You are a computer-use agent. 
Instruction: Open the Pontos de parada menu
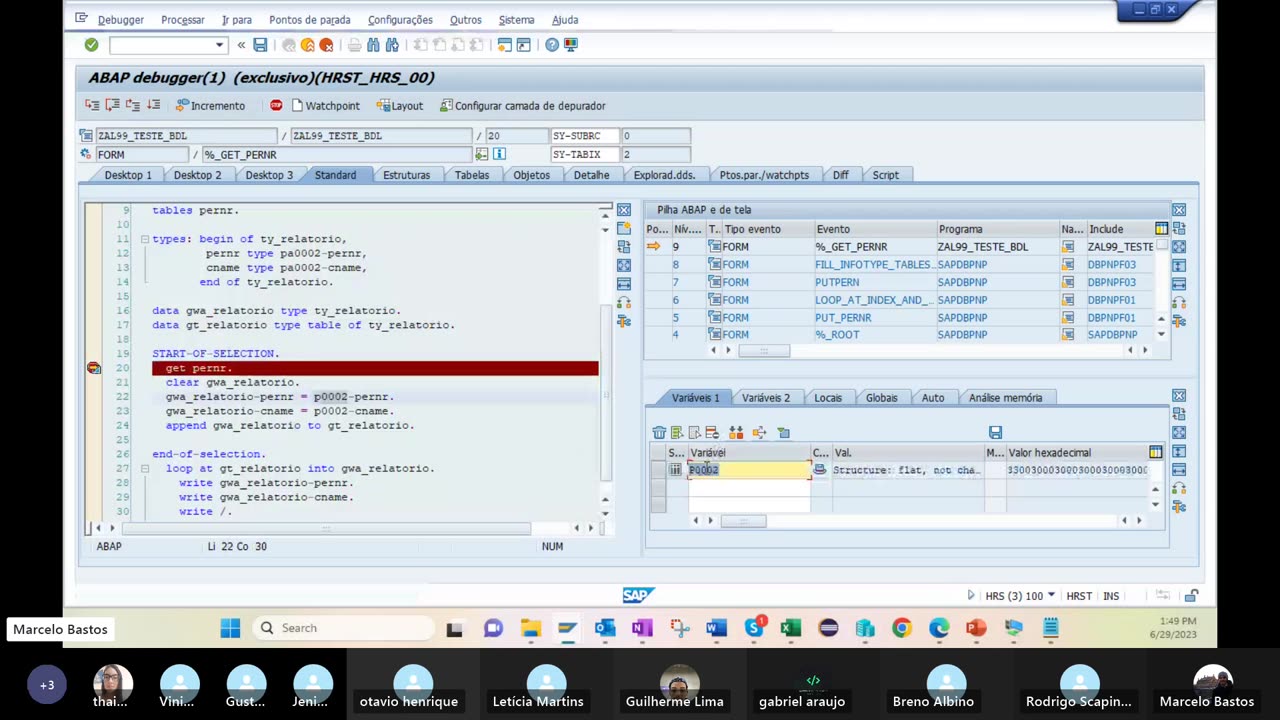click(309, 19)
